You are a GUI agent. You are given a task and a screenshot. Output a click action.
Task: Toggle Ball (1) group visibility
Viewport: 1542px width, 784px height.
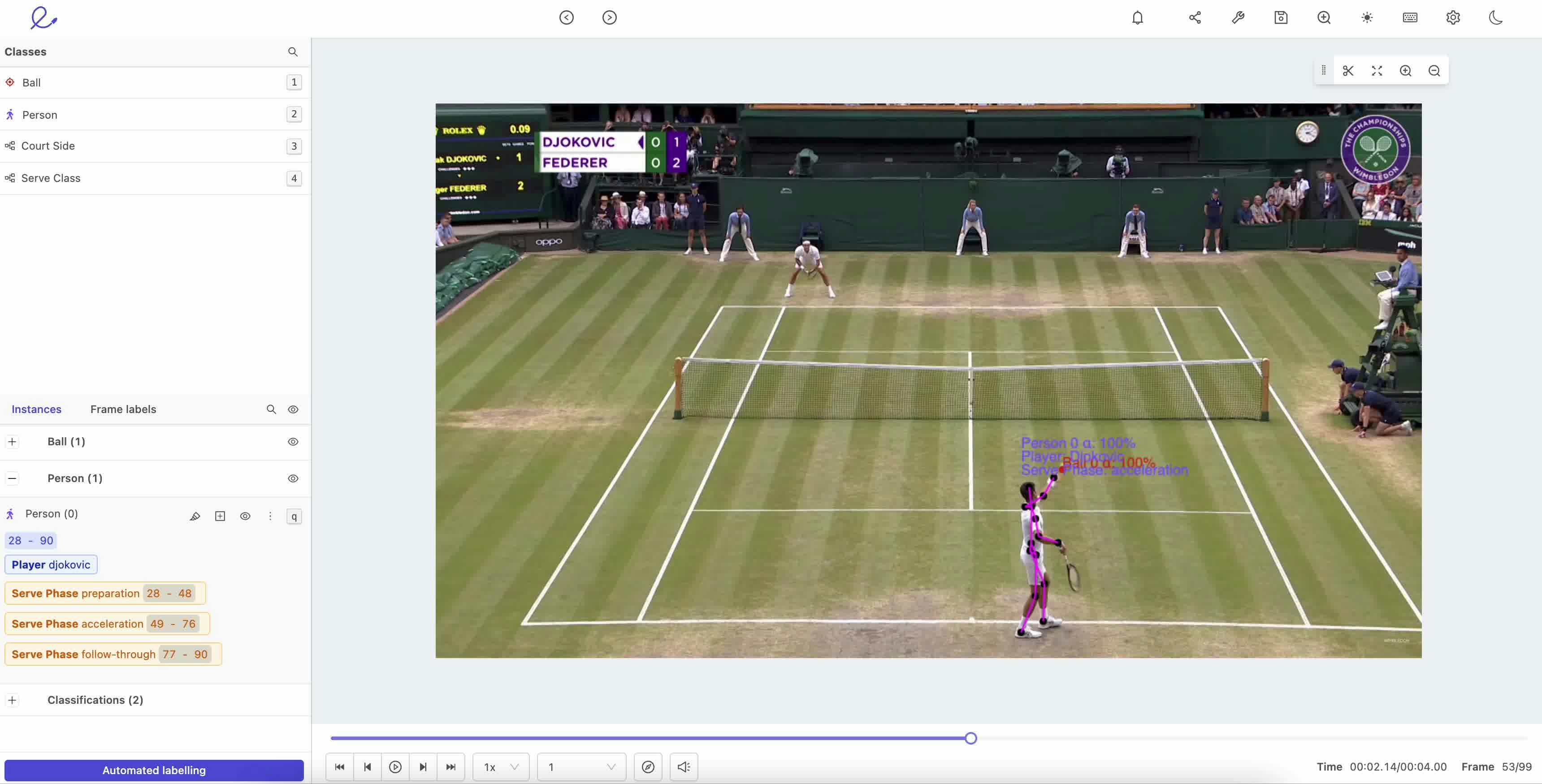pyautogui.click(x=293, y=442)
